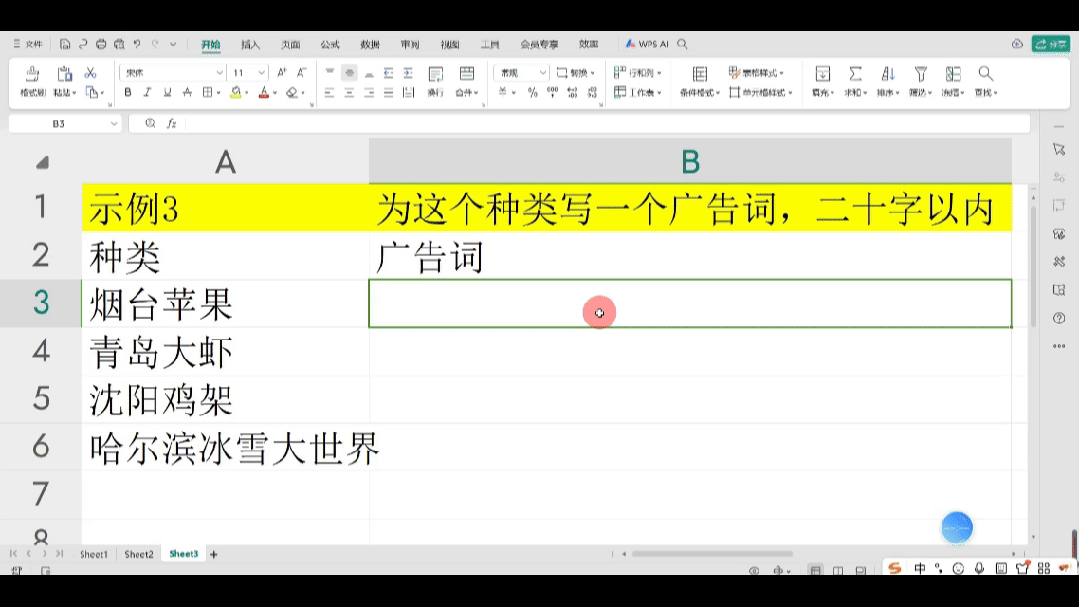Click the AutoSum (求和) sigma icon
This screenshot has width=1079, height=607.
pyautogui.click(x=855, y=74)
